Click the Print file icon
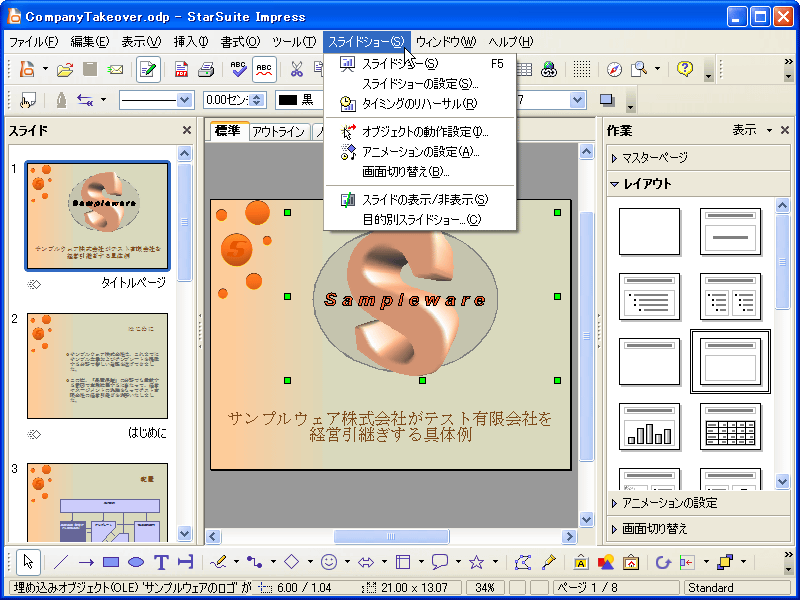800x600 pixels. click(x=206, y=69)
